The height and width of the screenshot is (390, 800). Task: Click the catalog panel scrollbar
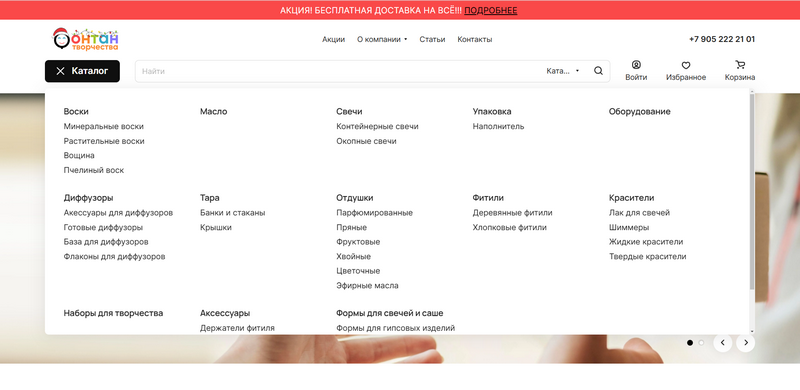click(x=752, y=192)
